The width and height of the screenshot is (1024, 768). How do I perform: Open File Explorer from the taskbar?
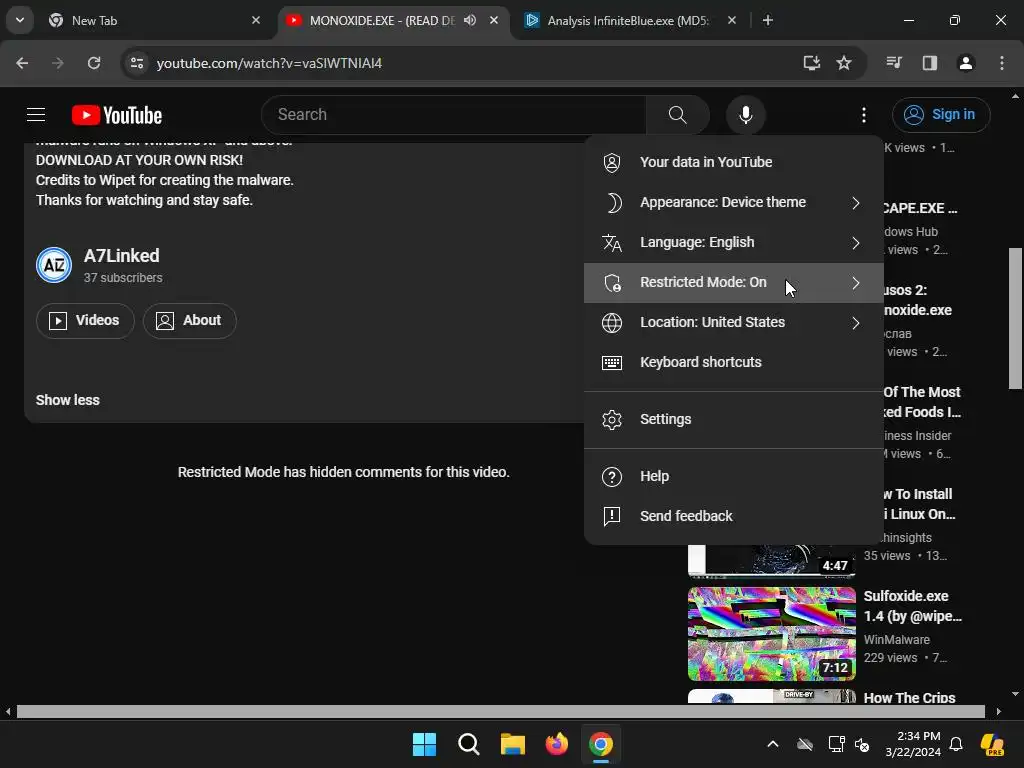[x=513, y=744]
